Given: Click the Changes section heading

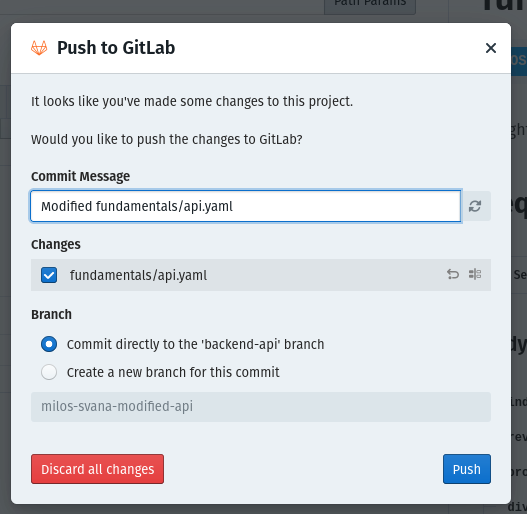Looking at the screenshot, I should coord(56,245).
